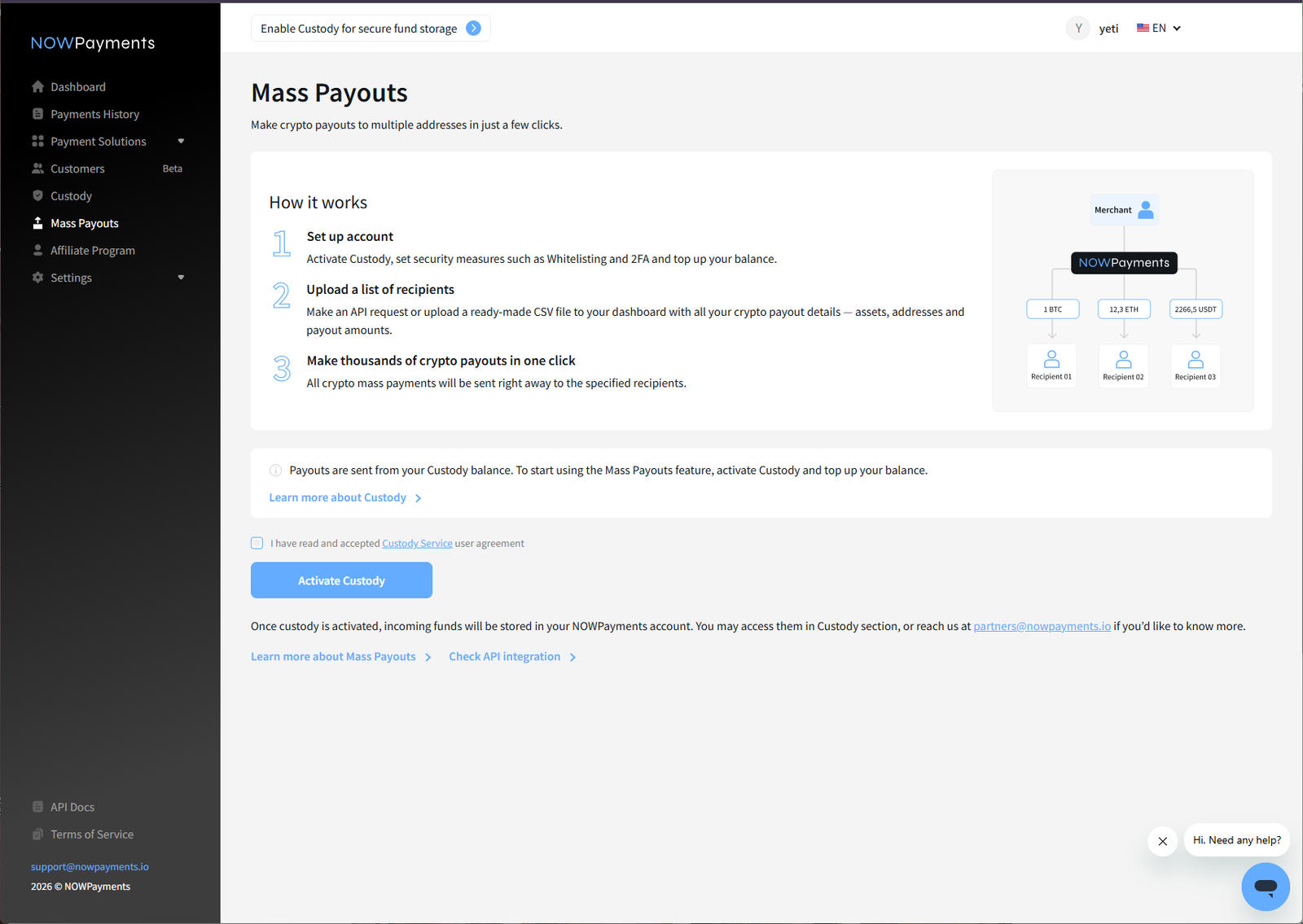Select the Settings gear icon
Image resolution: width=1303 pixels, height=924 pixels.
tap(38, 277)
